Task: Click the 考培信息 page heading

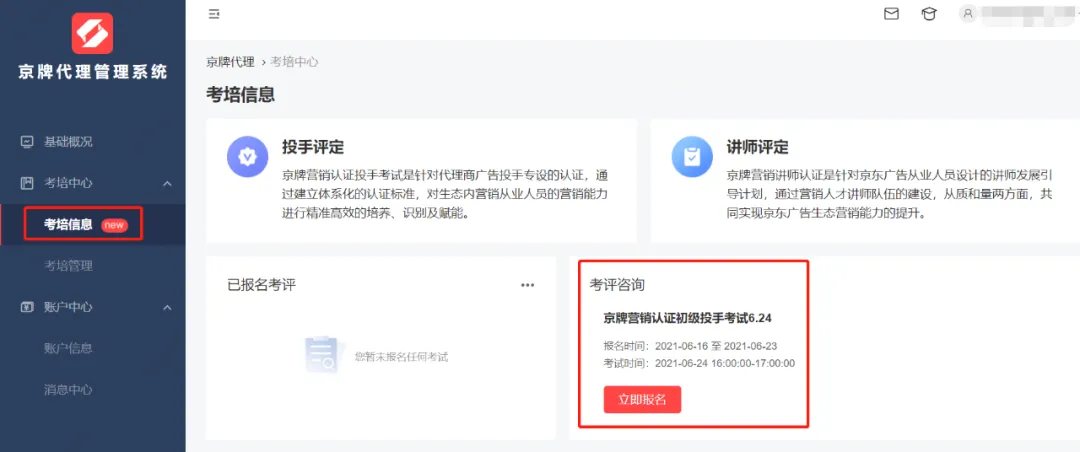Action: (x=240, y=94)
